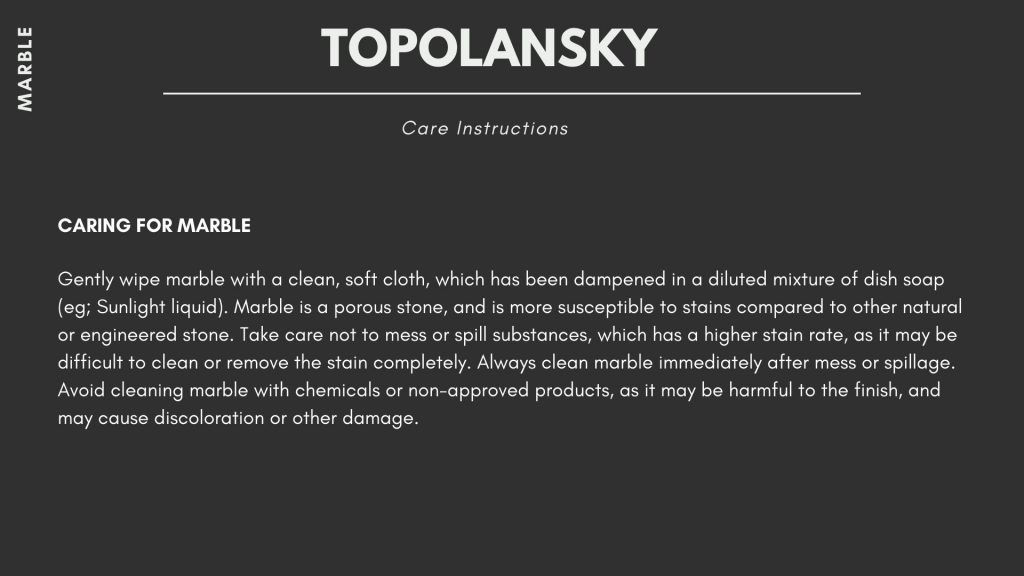Click the CARING FOR MARBLE heading
The height and width of the screenshot is (576, 1024).
pos(154,225)
